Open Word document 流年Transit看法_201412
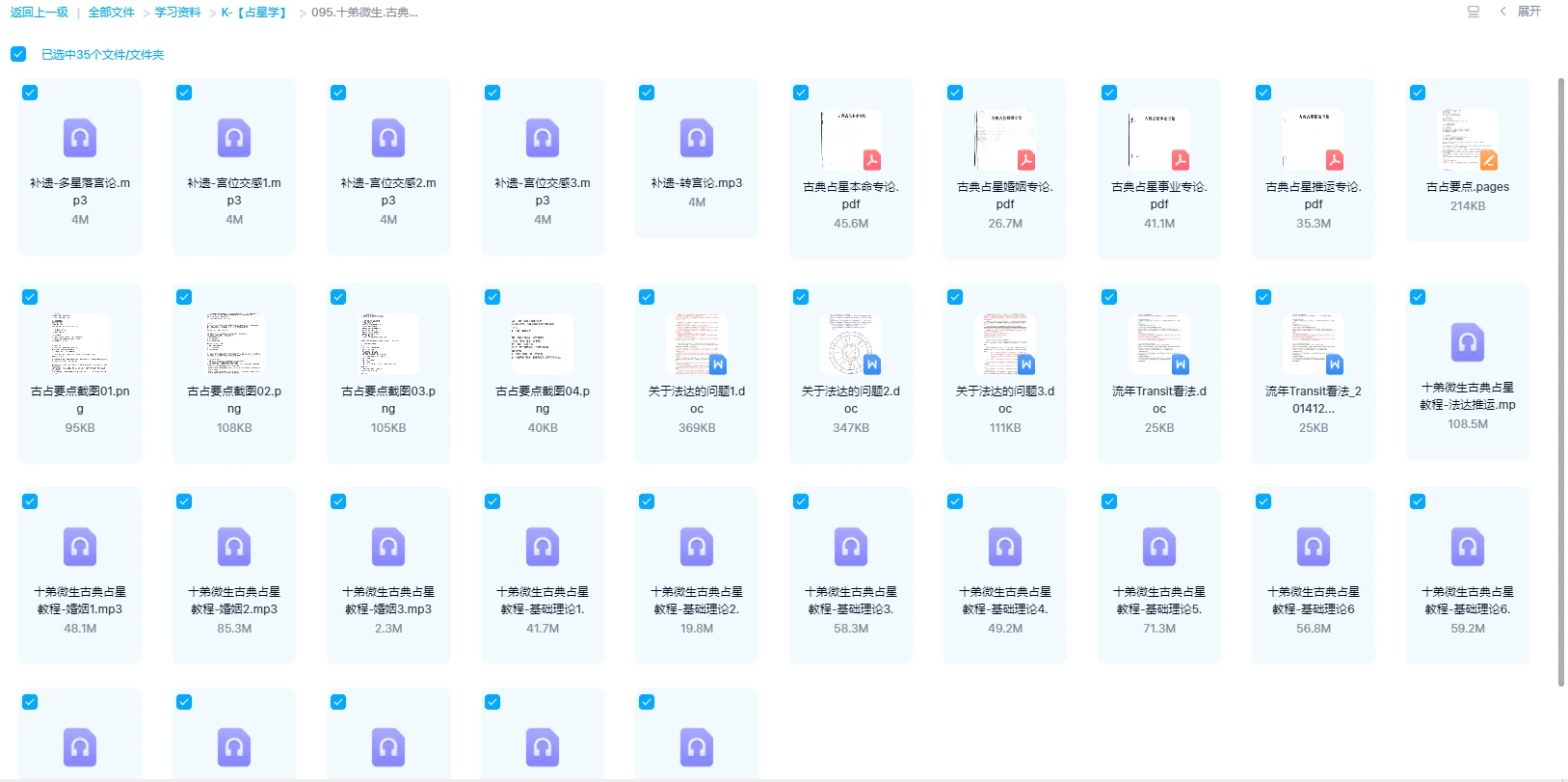The image size is (1568, 782). (x=1314, y=344)
